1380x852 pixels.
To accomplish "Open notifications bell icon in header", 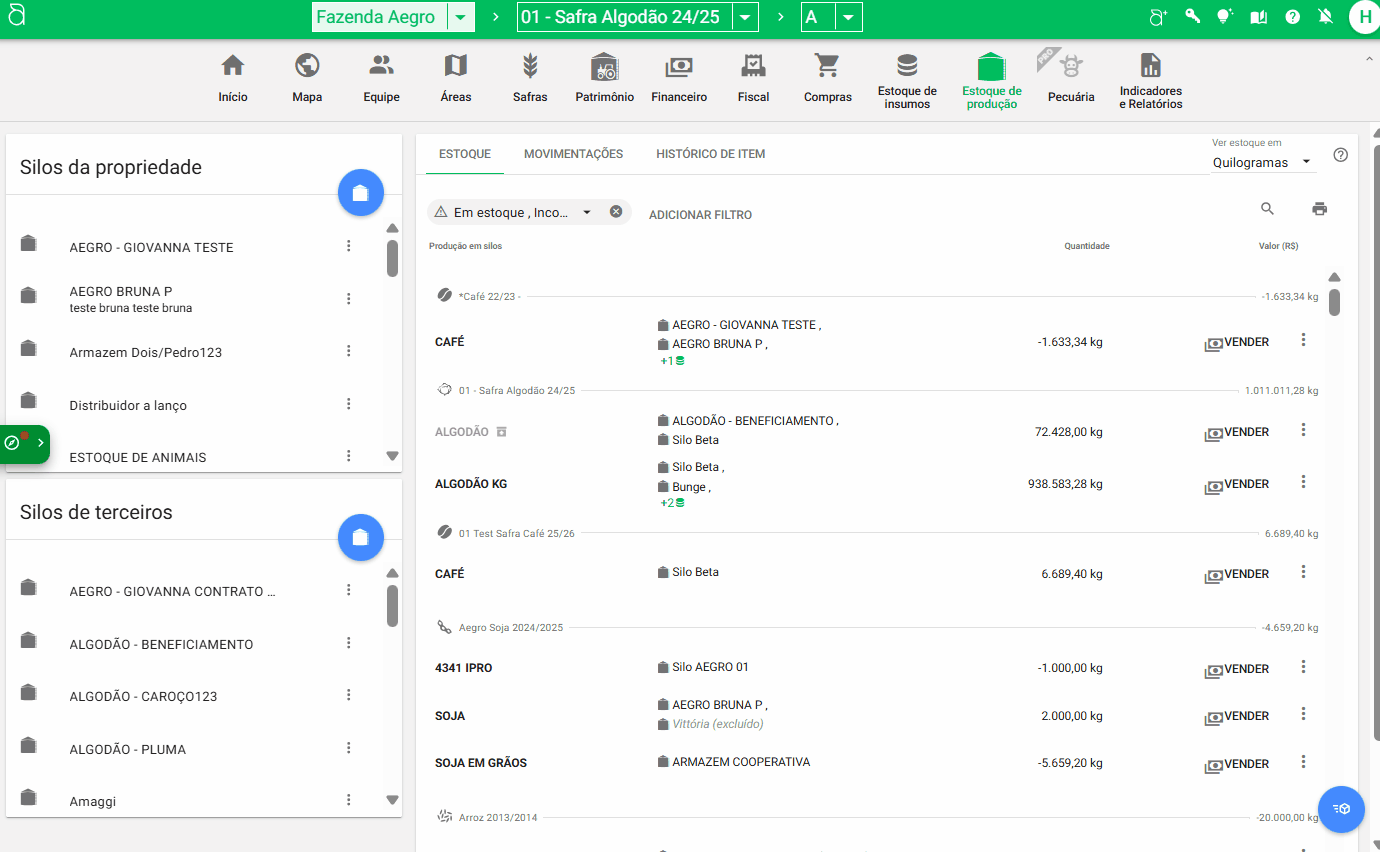I will [x=1326, y=17].
